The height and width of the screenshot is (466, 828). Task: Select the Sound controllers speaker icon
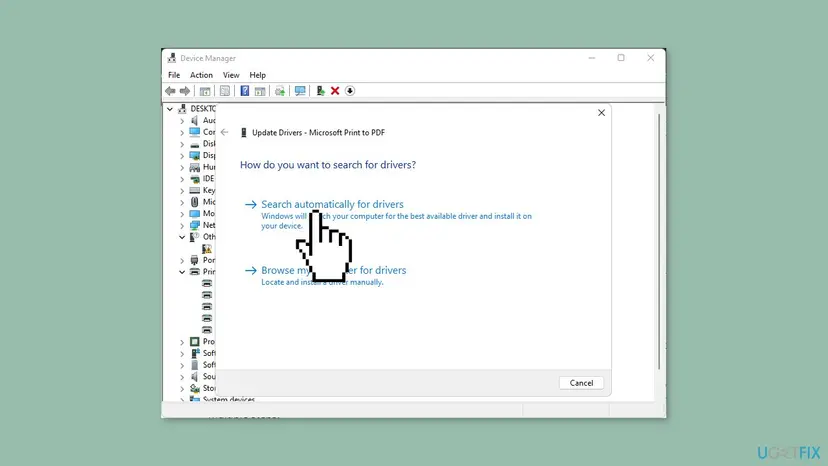coord(194,377)
